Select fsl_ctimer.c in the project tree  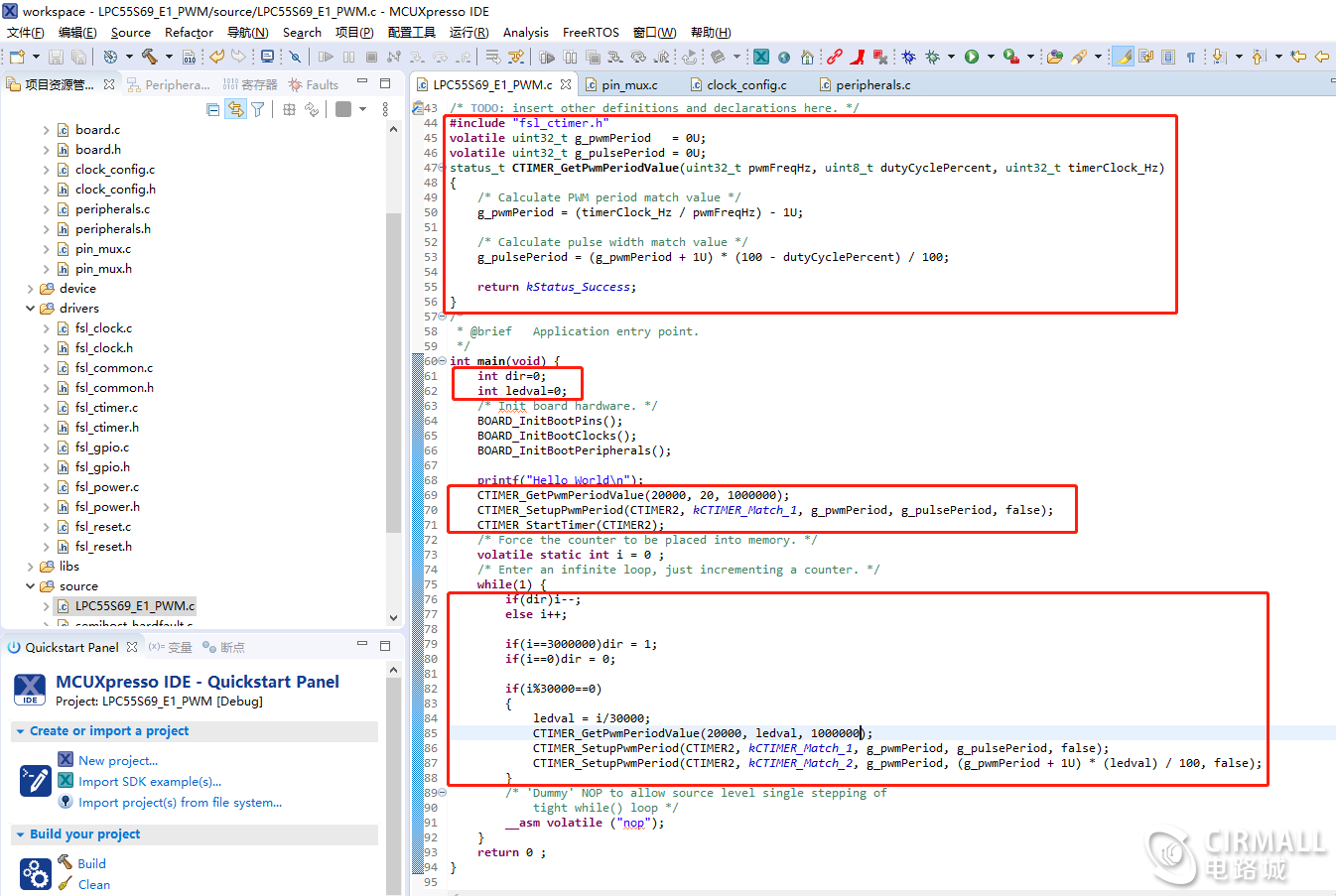click(106, 408)
